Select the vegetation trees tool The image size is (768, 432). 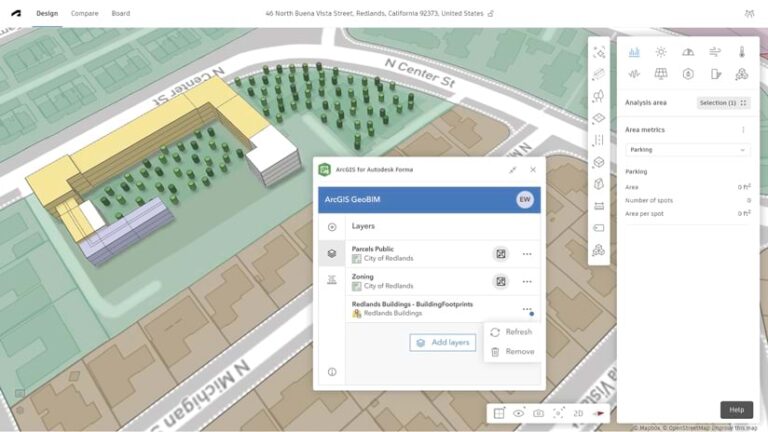point(599,96)
